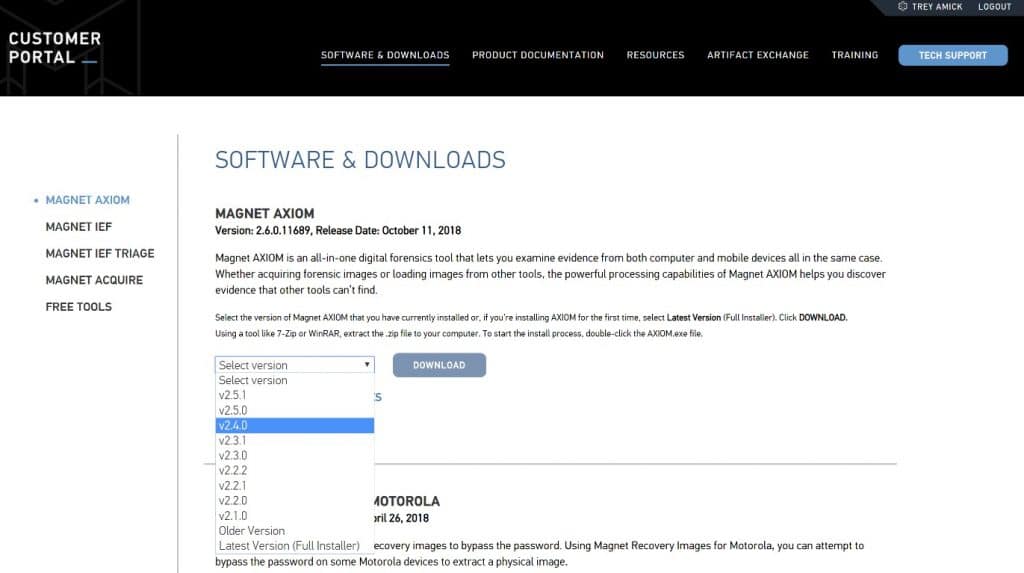
Task: Open the Training nav item
Action: (x=854, y=55)
